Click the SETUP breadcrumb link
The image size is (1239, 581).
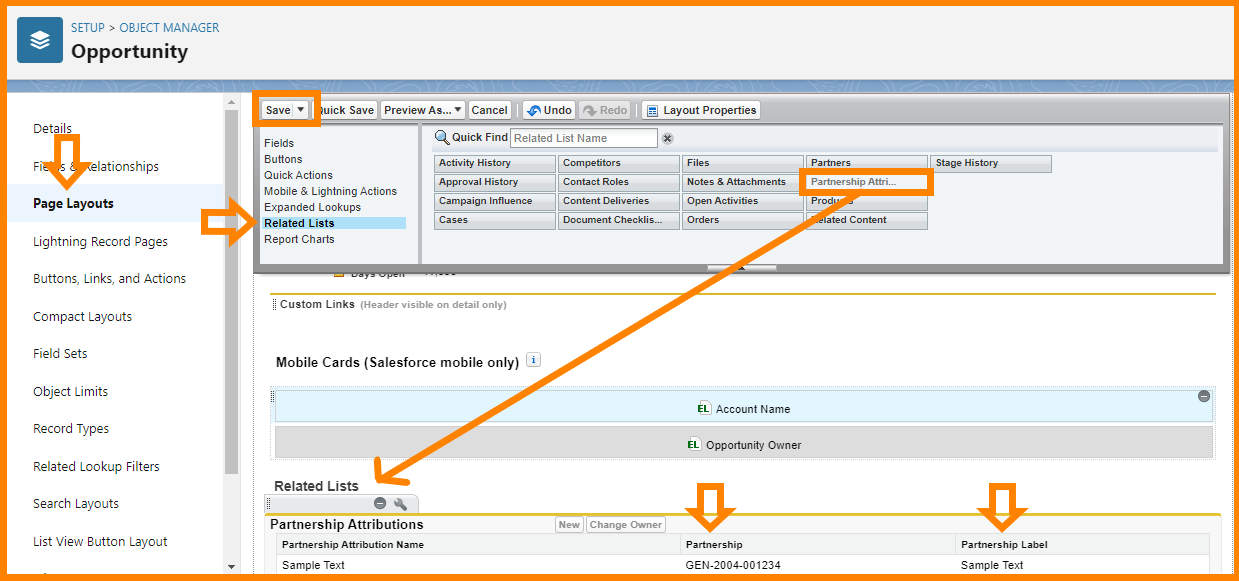pyautogui.click(x=88, y=27)
